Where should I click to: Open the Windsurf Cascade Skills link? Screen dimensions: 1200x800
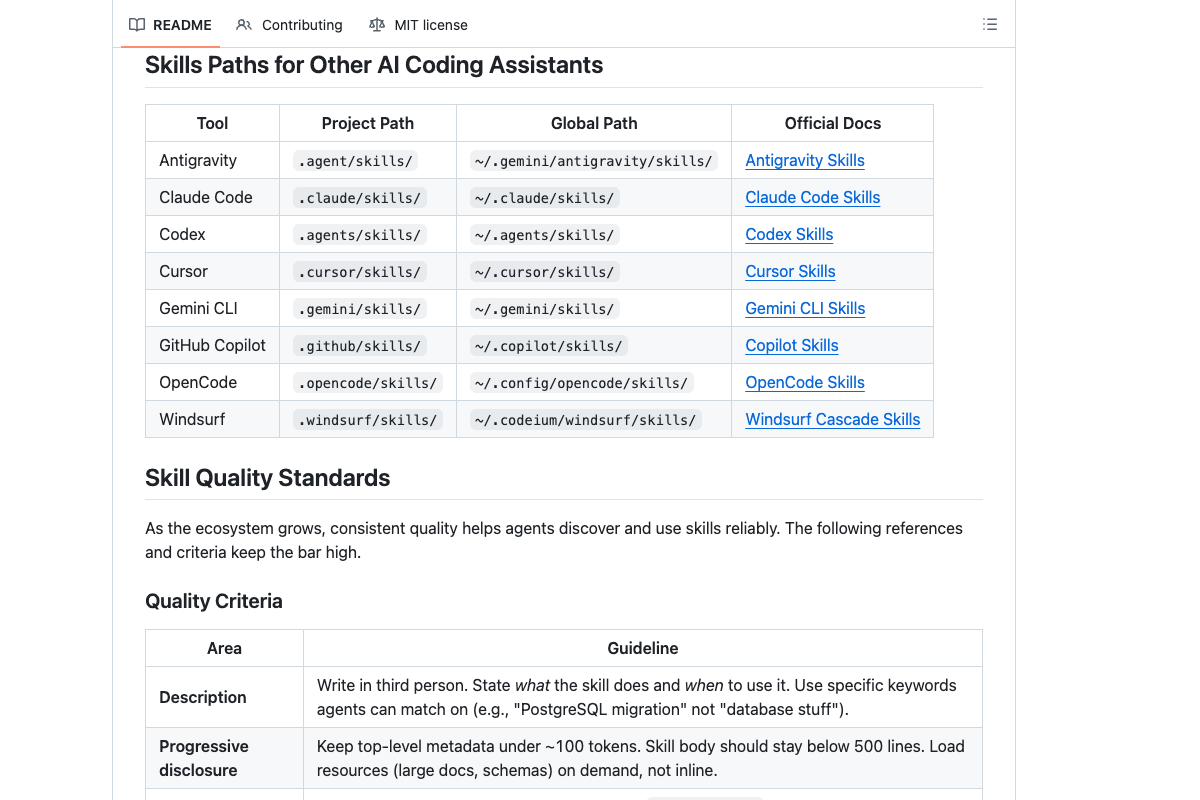tap(833, 419)
